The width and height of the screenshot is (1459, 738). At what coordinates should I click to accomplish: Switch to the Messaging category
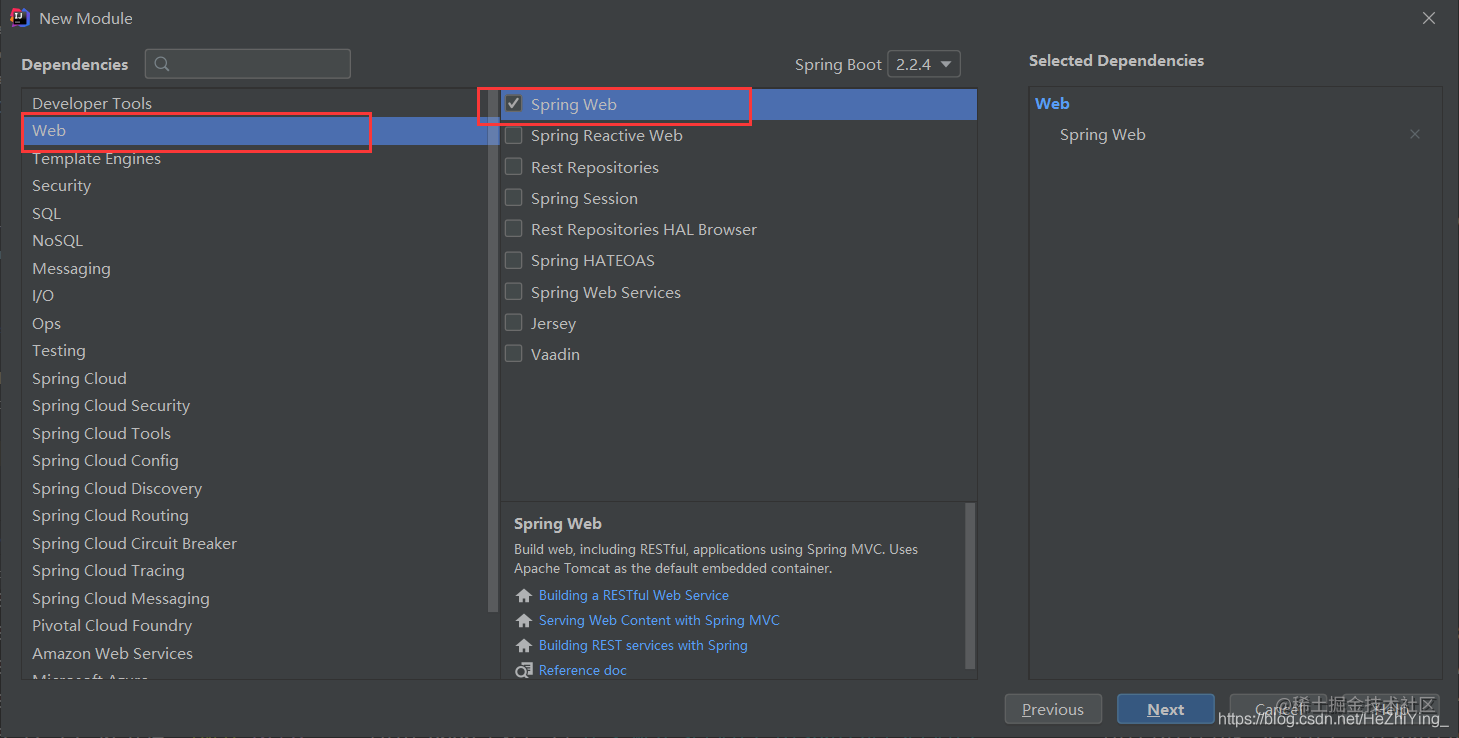71,268
